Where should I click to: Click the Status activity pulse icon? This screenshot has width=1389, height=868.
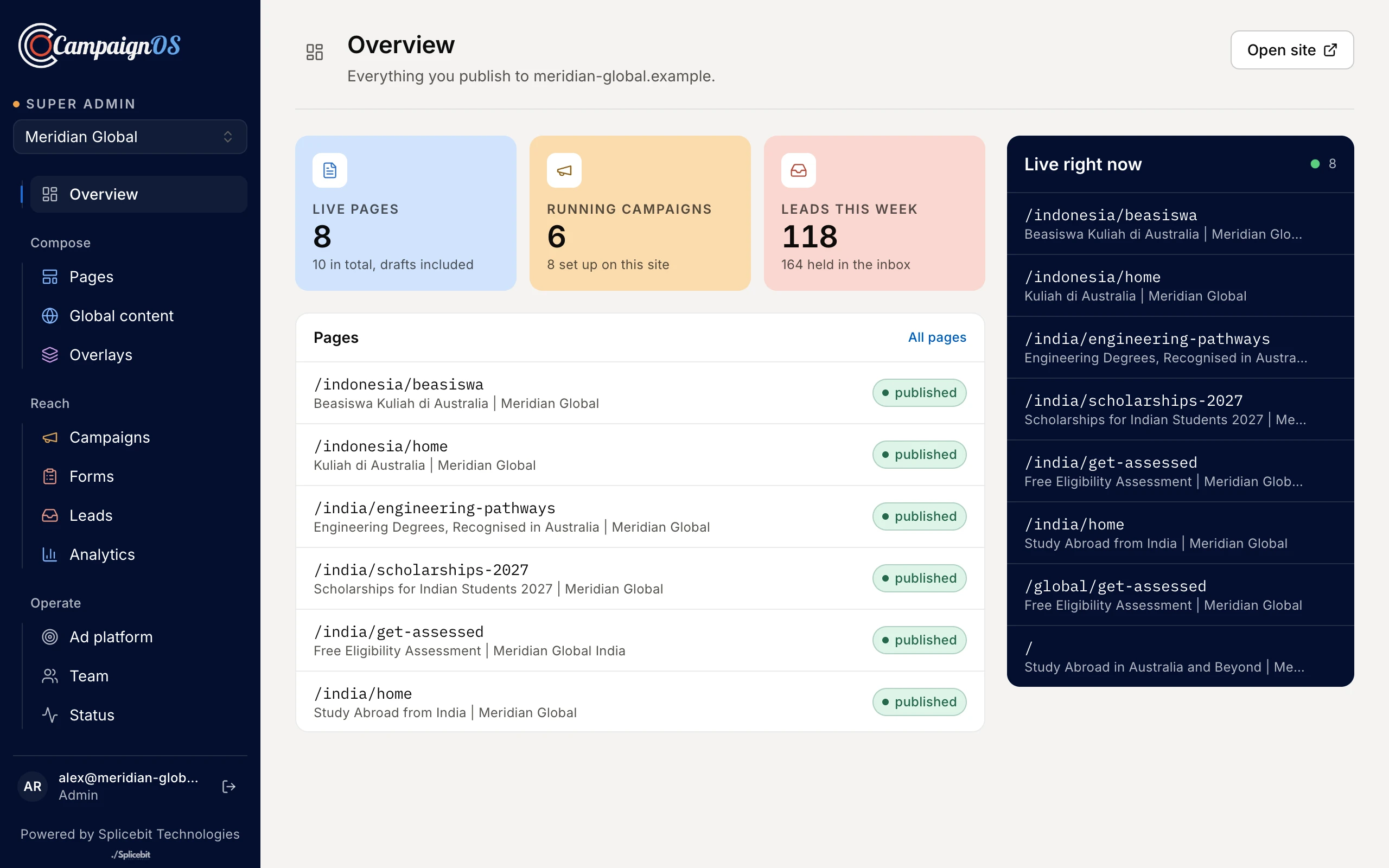click(50, 716)
